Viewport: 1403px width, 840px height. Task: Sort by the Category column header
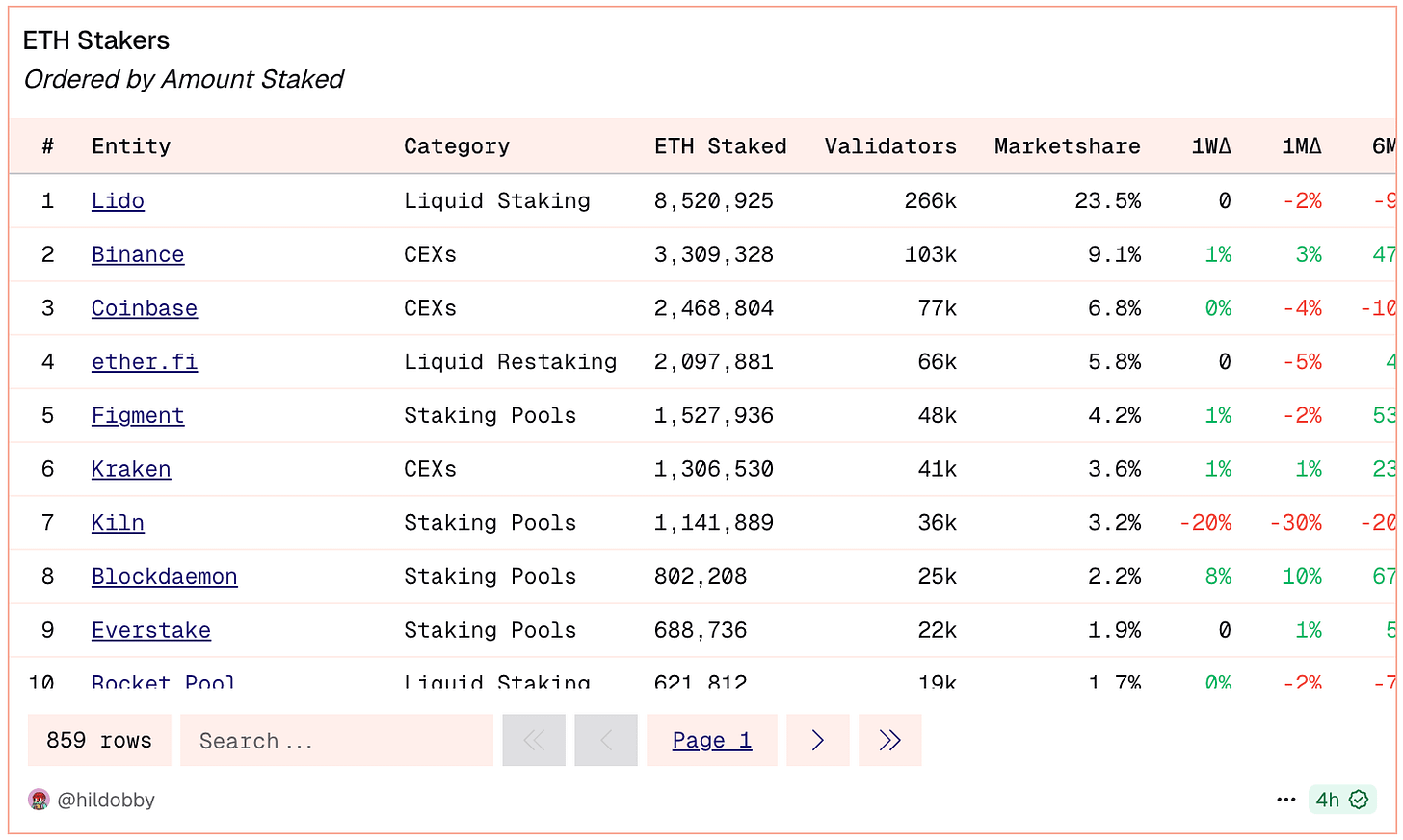tap(457, 146)
